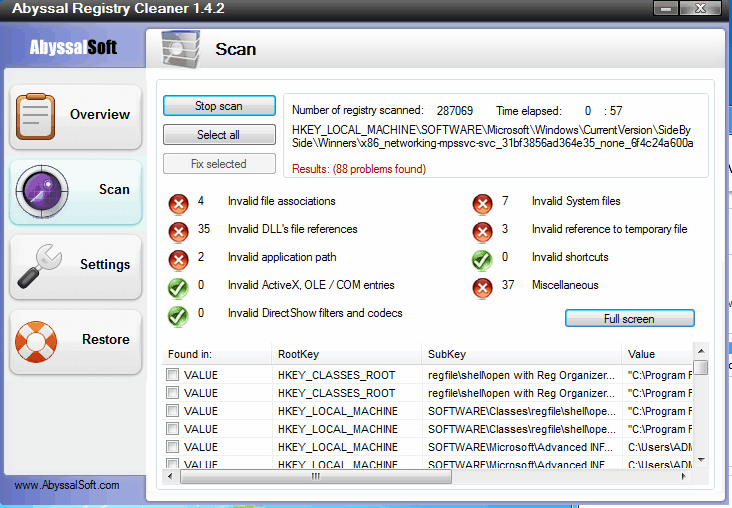Click Invalid DLL's file references label
732x508 pixels.
click(293, 229)
